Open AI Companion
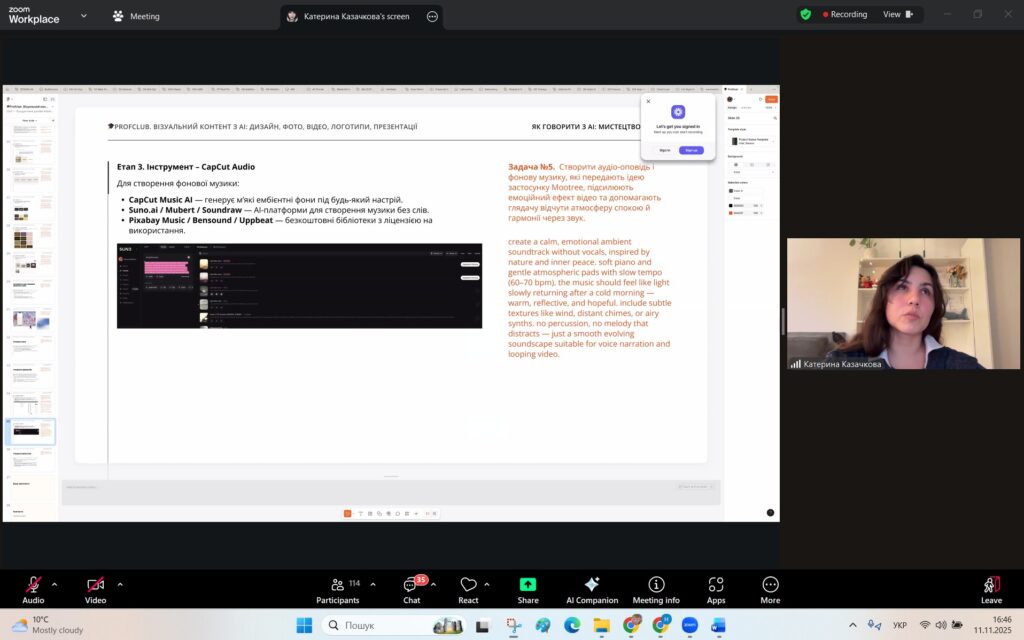Viewport: 1024px width, 640px height. pyautogui.click(x=592, y=585)
